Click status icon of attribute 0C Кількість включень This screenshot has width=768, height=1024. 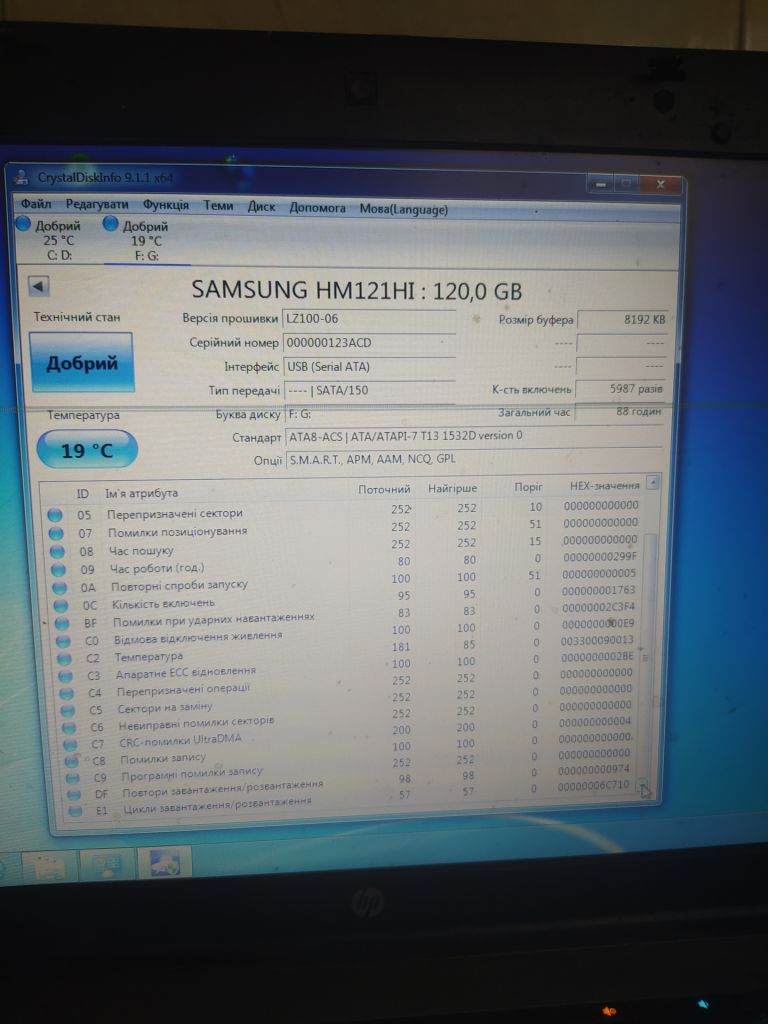pos(61,606)
